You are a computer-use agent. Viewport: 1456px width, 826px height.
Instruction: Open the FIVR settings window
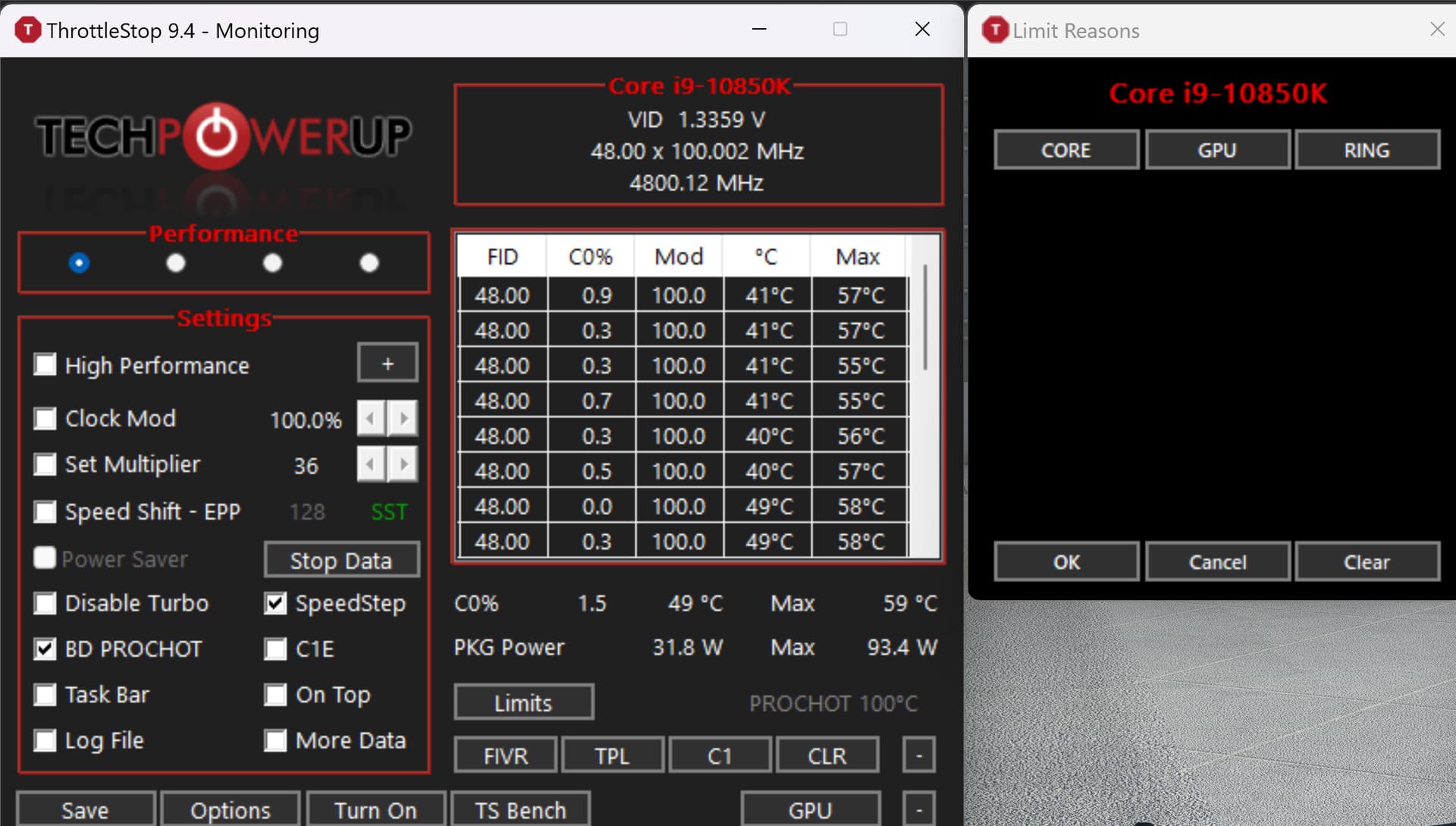[x=506, y=755]
